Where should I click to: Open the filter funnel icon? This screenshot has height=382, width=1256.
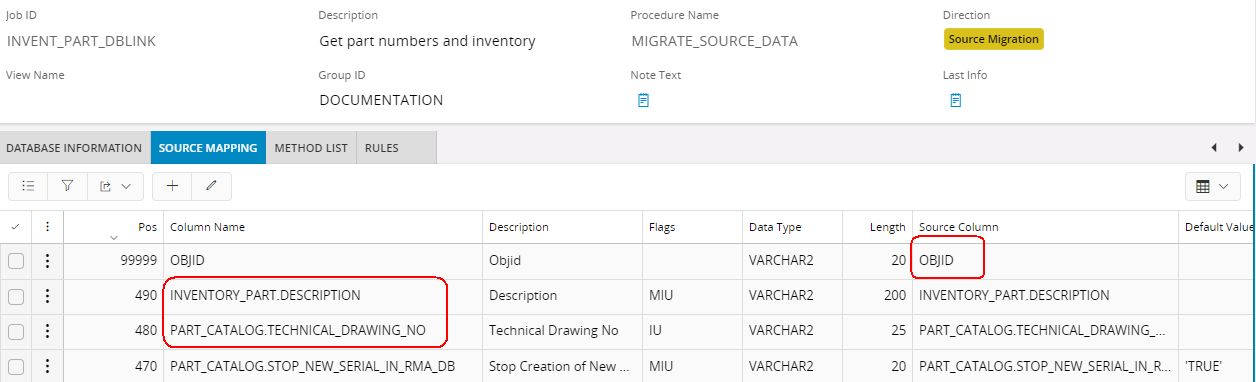[x=67, y=186]
